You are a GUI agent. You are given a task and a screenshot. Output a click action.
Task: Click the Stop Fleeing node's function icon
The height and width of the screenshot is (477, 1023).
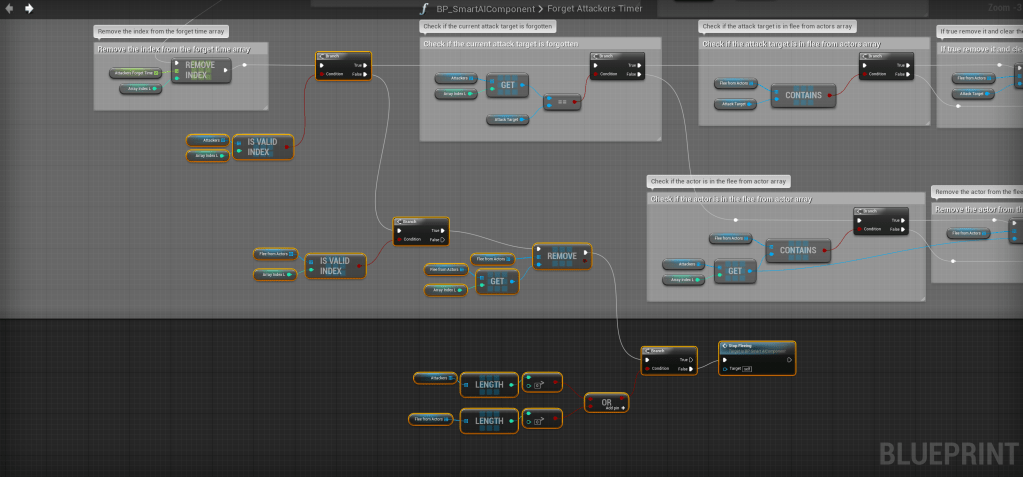coord(723,346)
